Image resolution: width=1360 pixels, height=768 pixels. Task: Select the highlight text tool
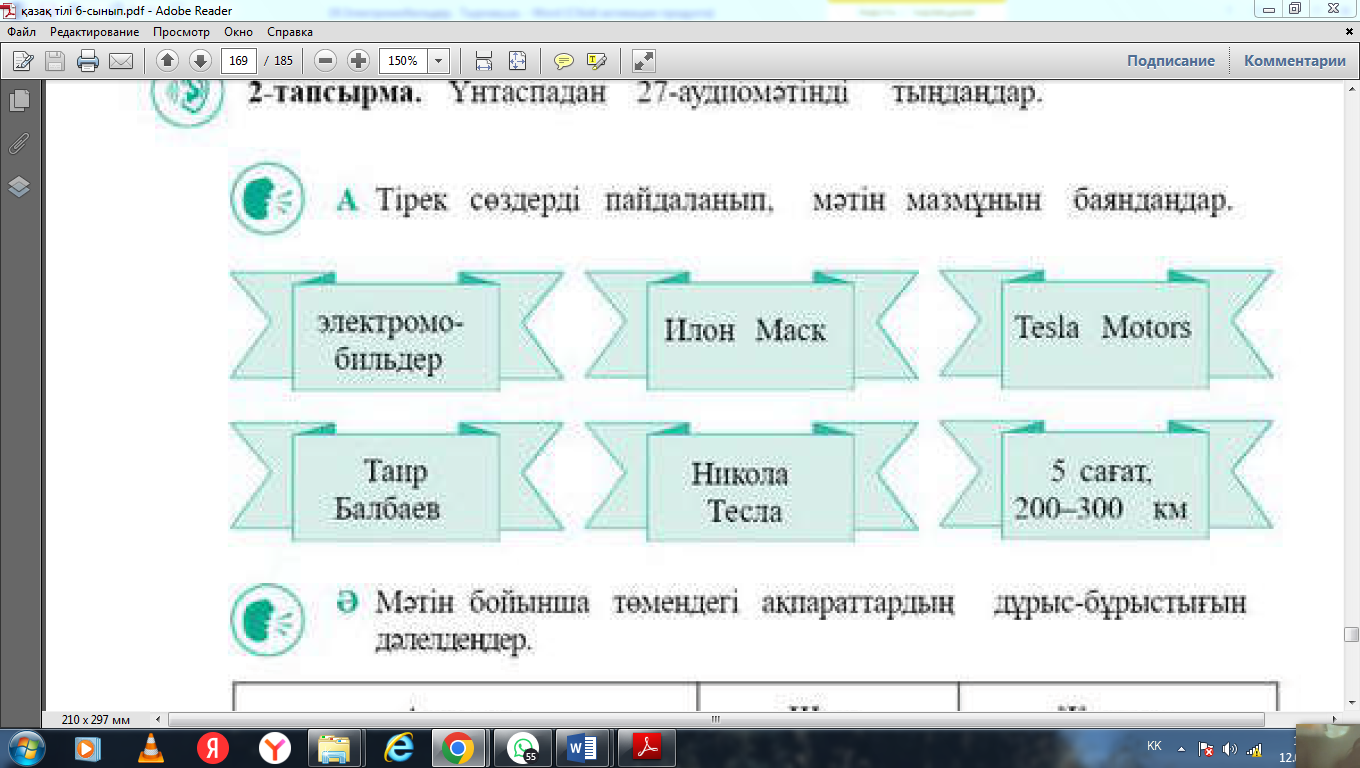pyautogui.click(x=597, y=61)
